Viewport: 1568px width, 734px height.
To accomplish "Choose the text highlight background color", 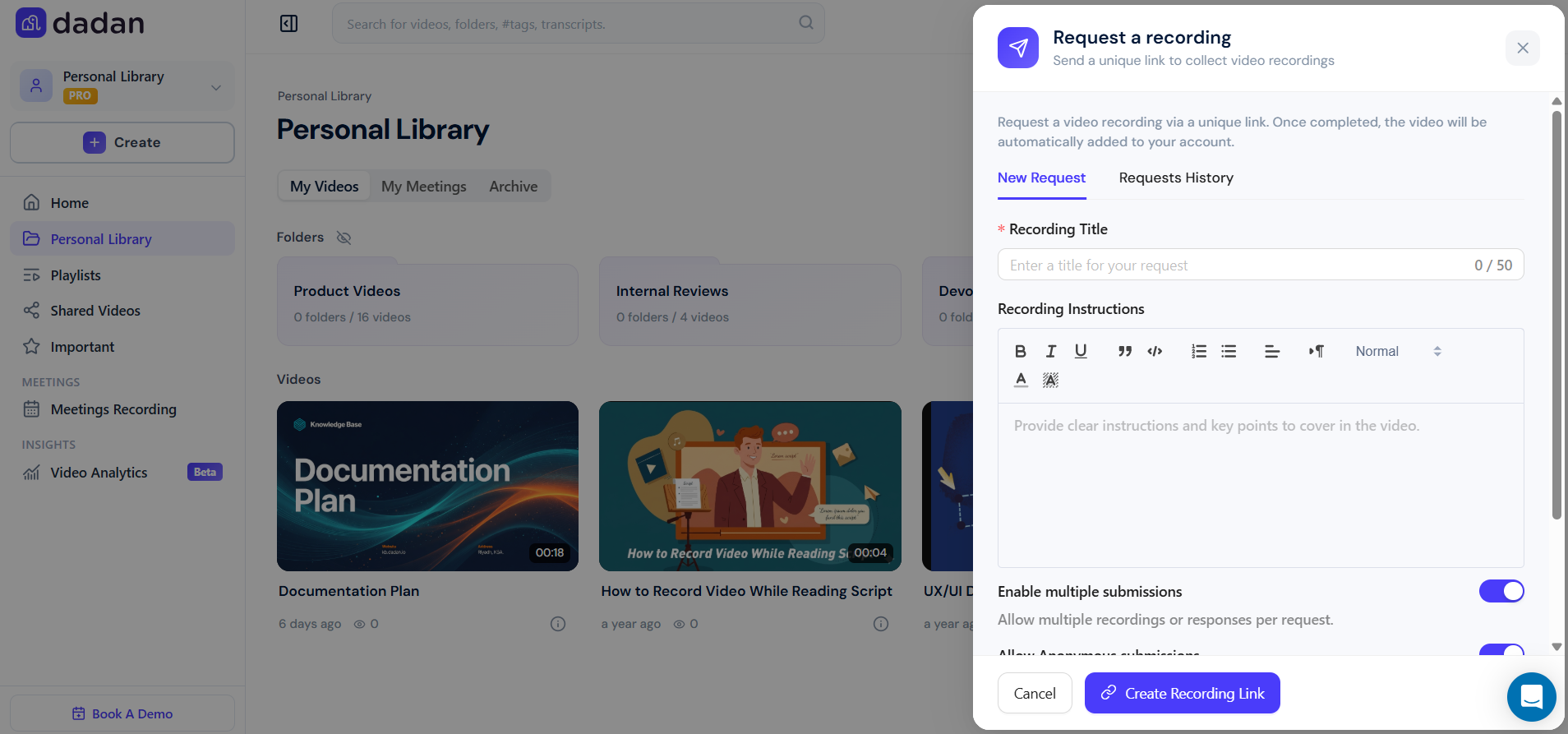I will [1050, 380].
